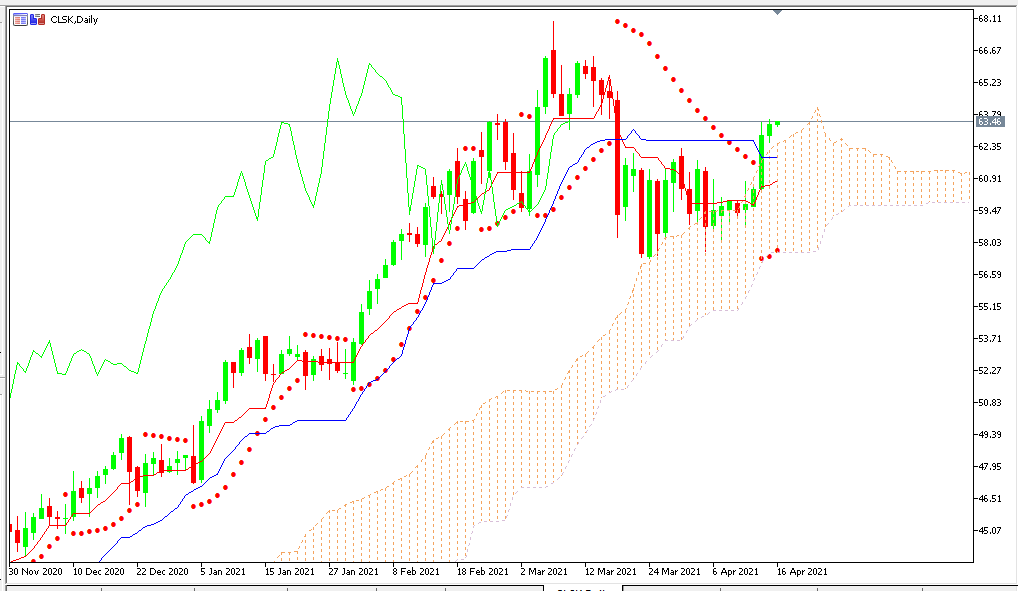Click the 5 Jan 2021 date label

click(223, 572)
